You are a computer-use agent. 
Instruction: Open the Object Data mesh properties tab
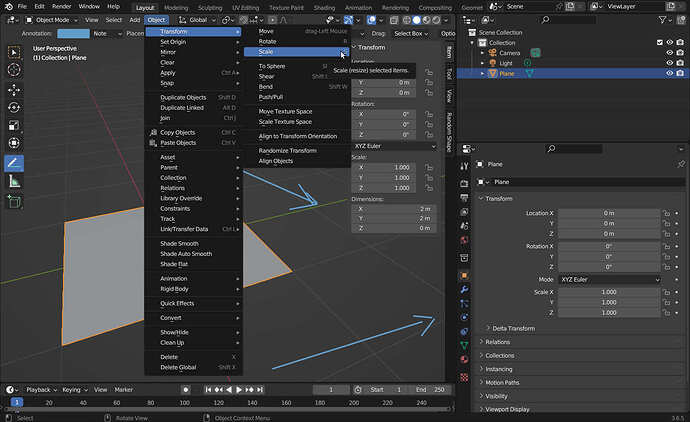464,345
